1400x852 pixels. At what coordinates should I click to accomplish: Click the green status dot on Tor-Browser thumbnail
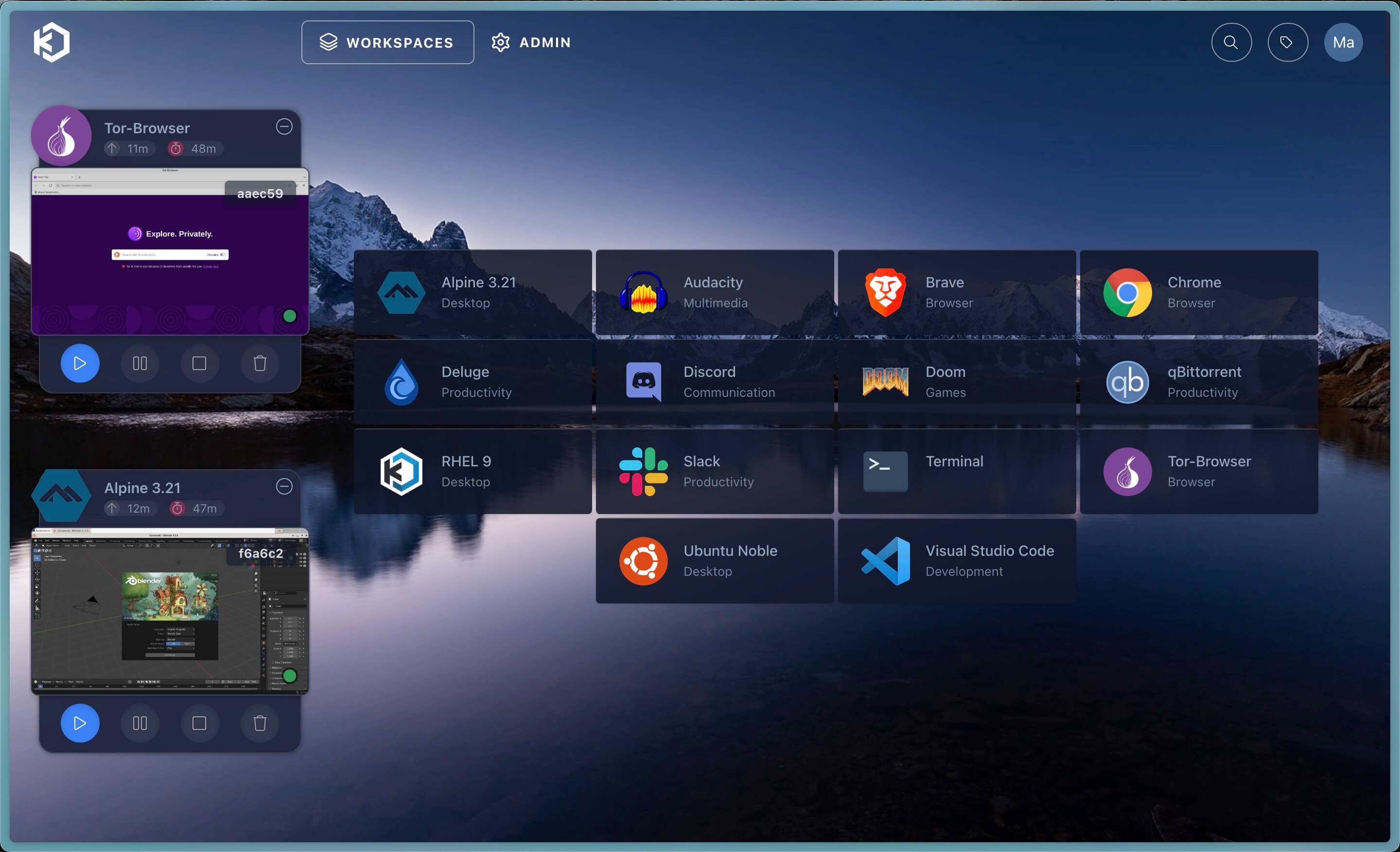pos(289,316)
